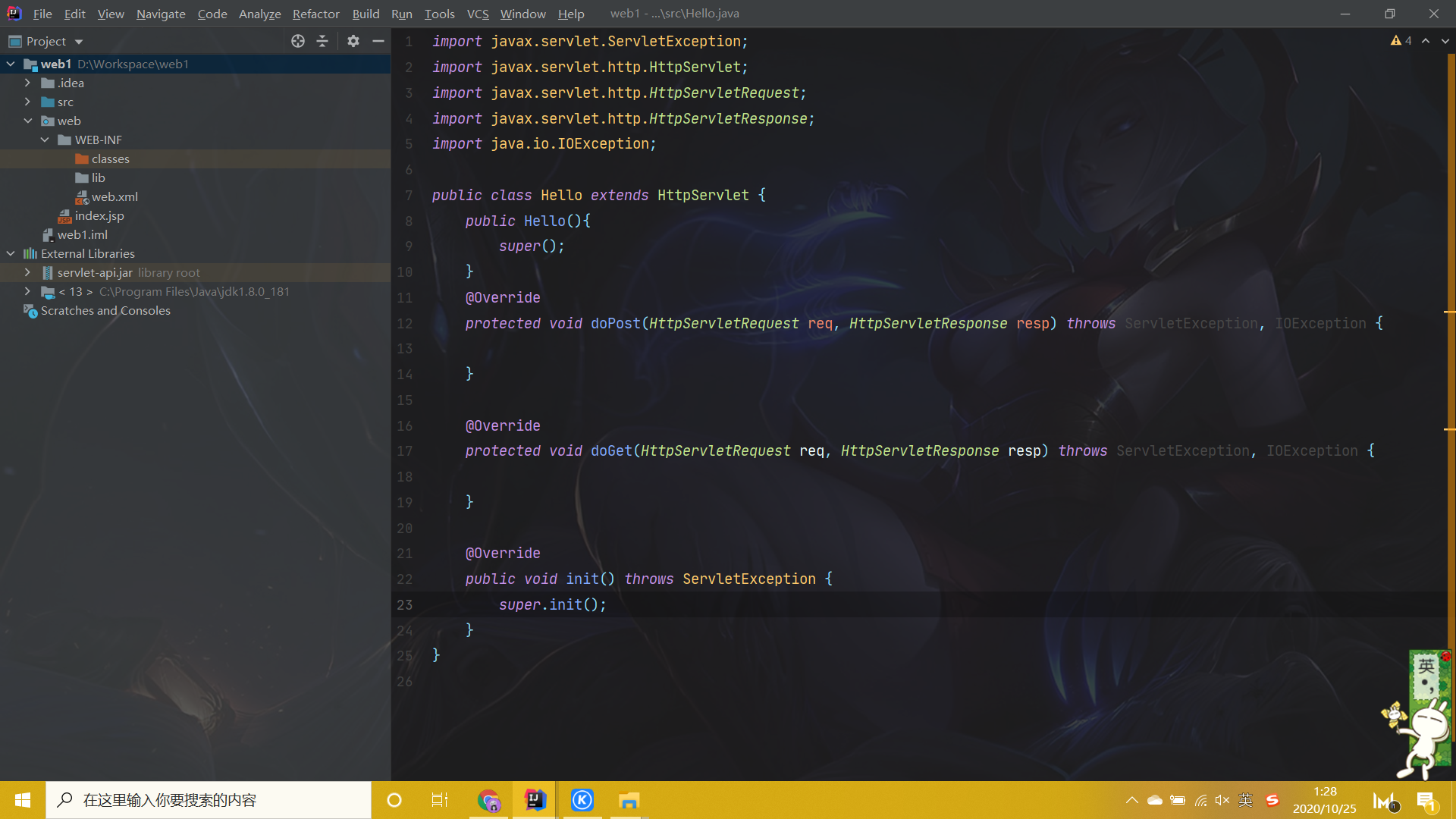
Task: Open the View menu
Action: click(111, 14)
